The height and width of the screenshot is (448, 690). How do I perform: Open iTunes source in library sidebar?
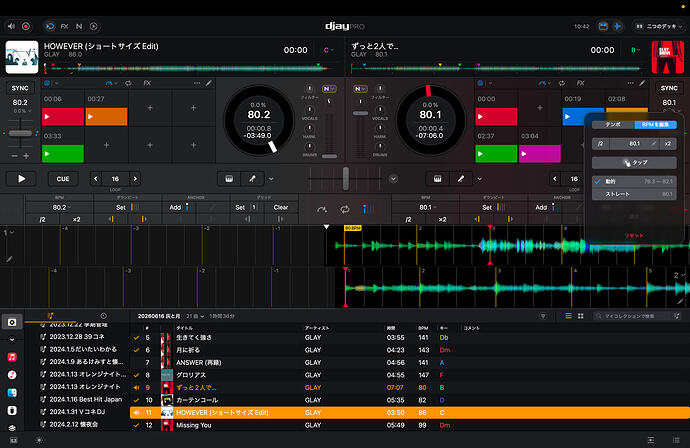coord(12,375)
